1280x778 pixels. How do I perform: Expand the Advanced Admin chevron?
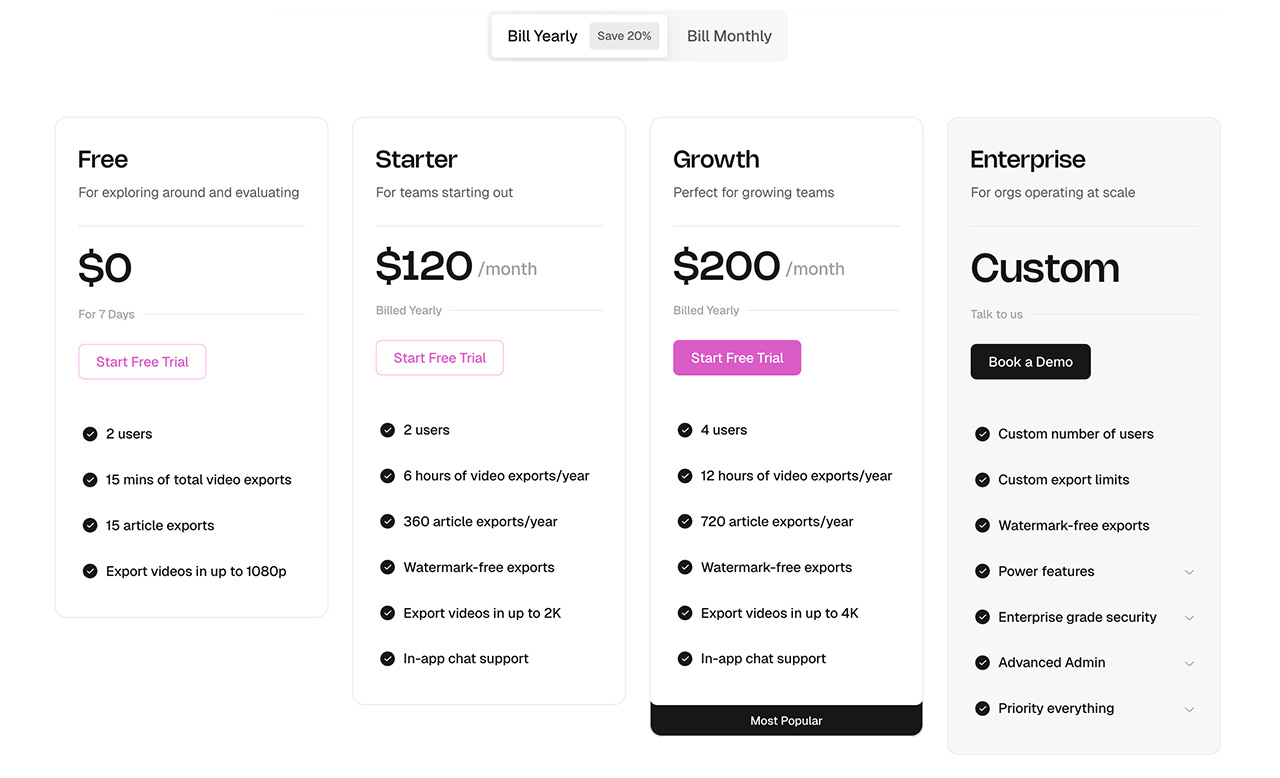1189,663
